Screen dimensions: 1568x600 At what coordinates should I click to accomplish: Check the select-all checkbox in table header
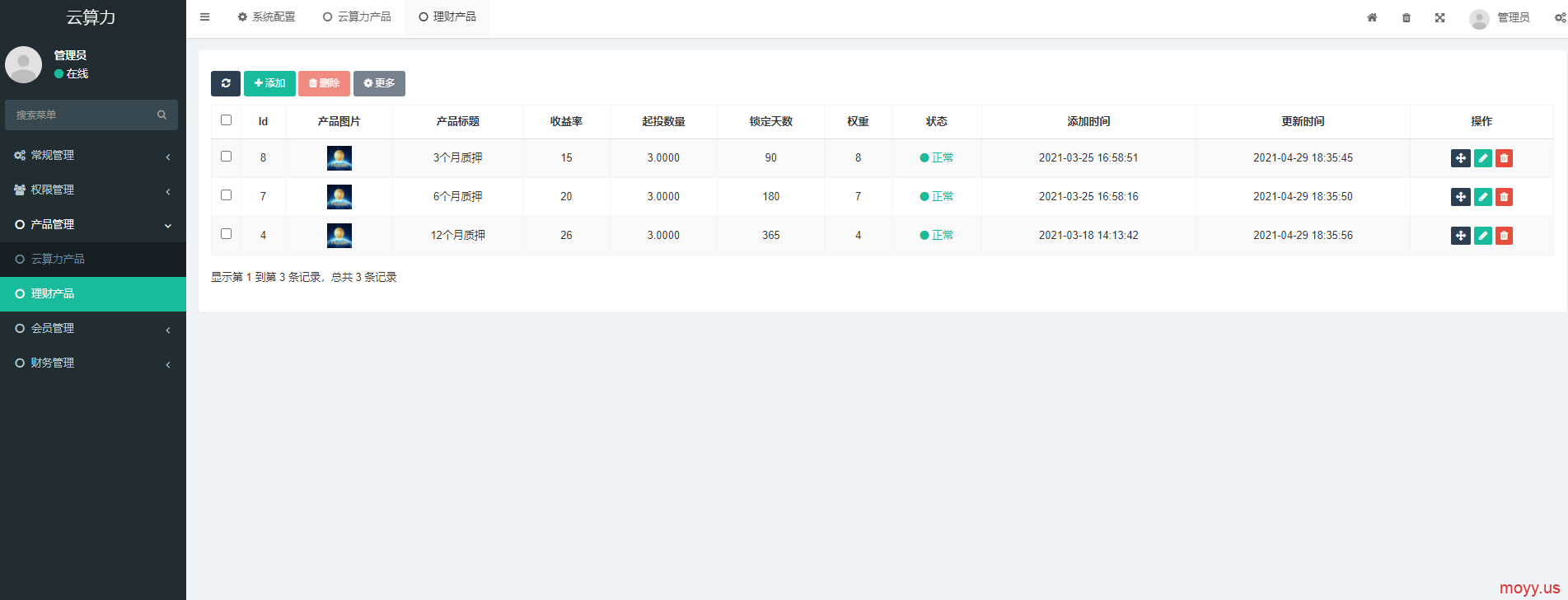tap(226, 120)
